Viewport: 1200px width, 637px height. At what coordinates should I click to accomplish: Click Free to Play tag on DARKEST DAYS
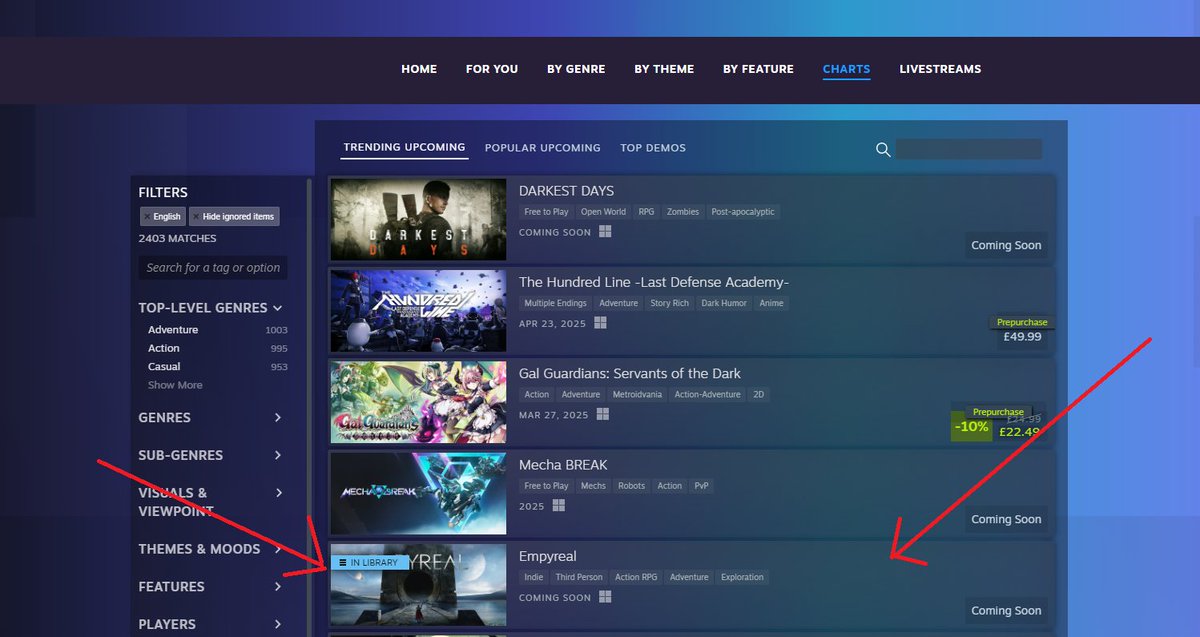coord(546,212)
